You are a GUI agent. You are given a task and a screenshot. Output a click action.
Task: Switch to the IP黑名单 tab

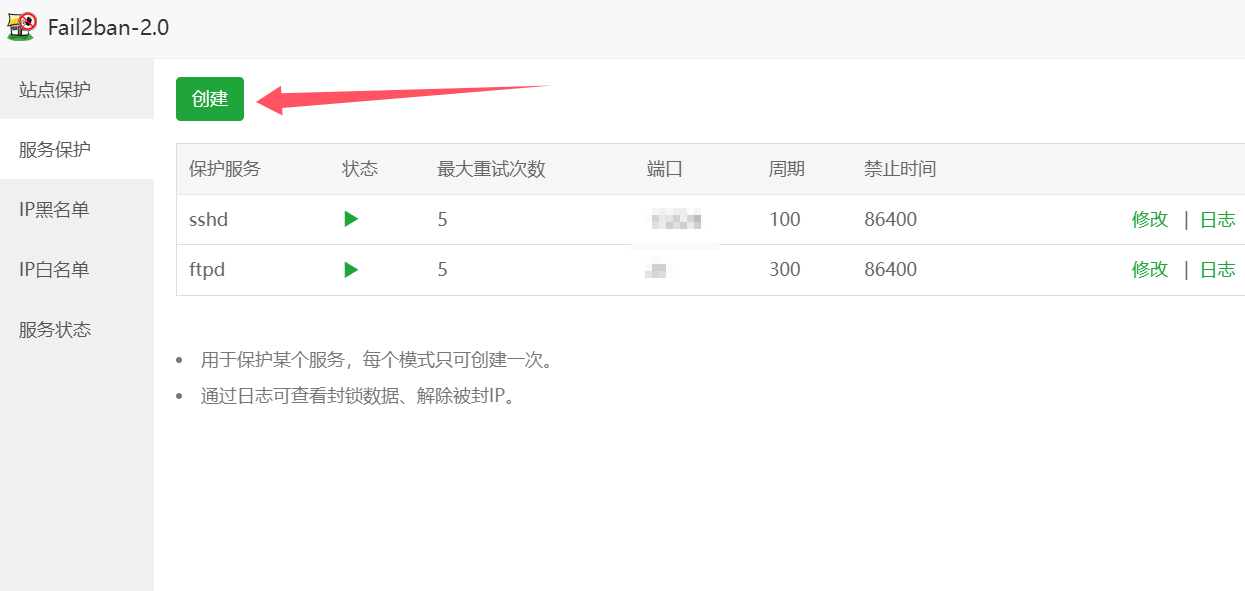[x=77, y=209]
